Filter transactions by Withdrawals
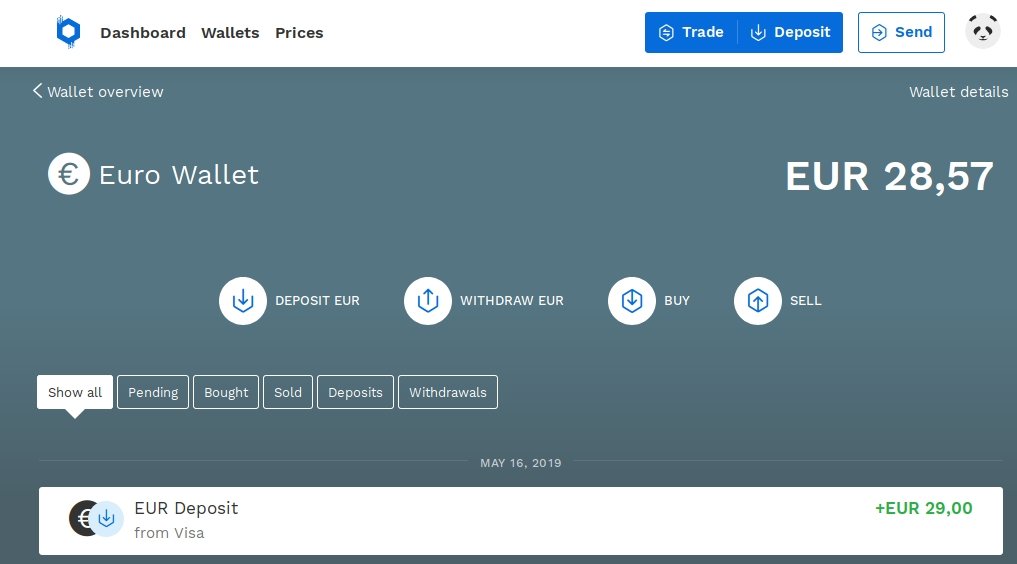Image resolution: width=1017 pixels, height=564 pixels. pyautogui.click(x=448, y=392)
